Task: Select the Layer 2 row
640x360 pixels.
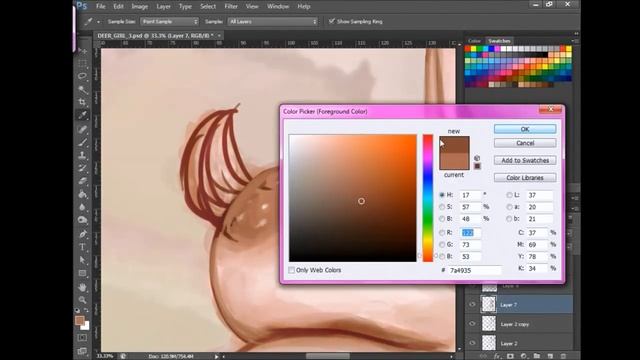Action: click(x=519, y=343)
